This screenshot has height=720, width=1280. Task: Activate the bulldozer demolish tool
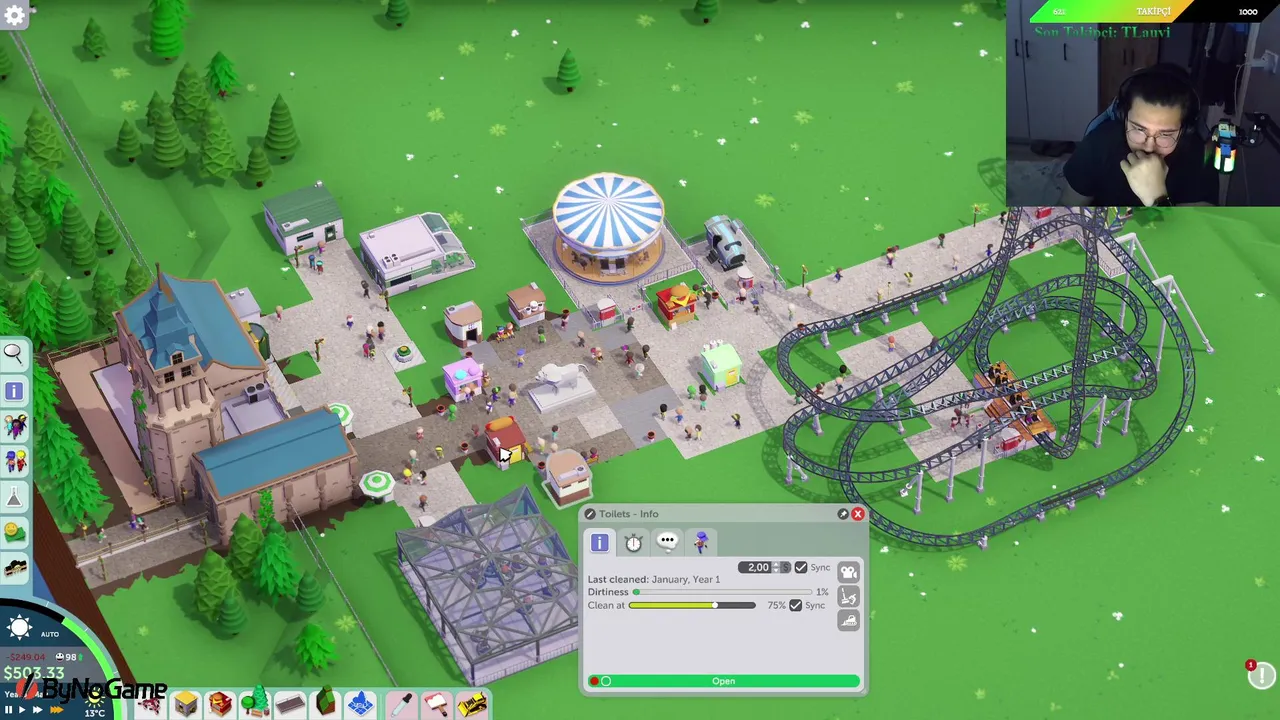click(x=472, y=705)
